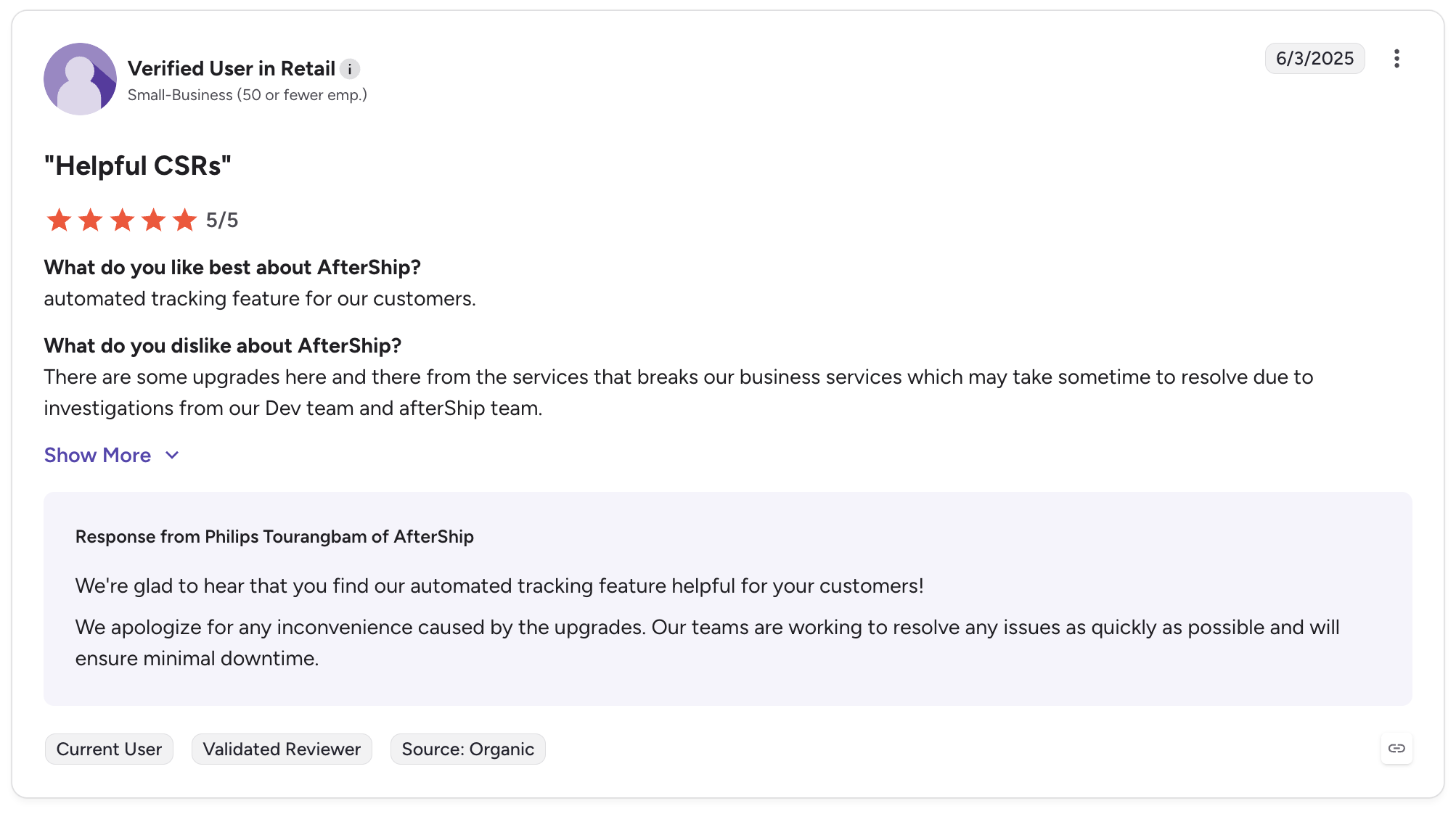1456x814 pixels.
Task: Click the purple user avatar
Action: [x=80, y=79]
